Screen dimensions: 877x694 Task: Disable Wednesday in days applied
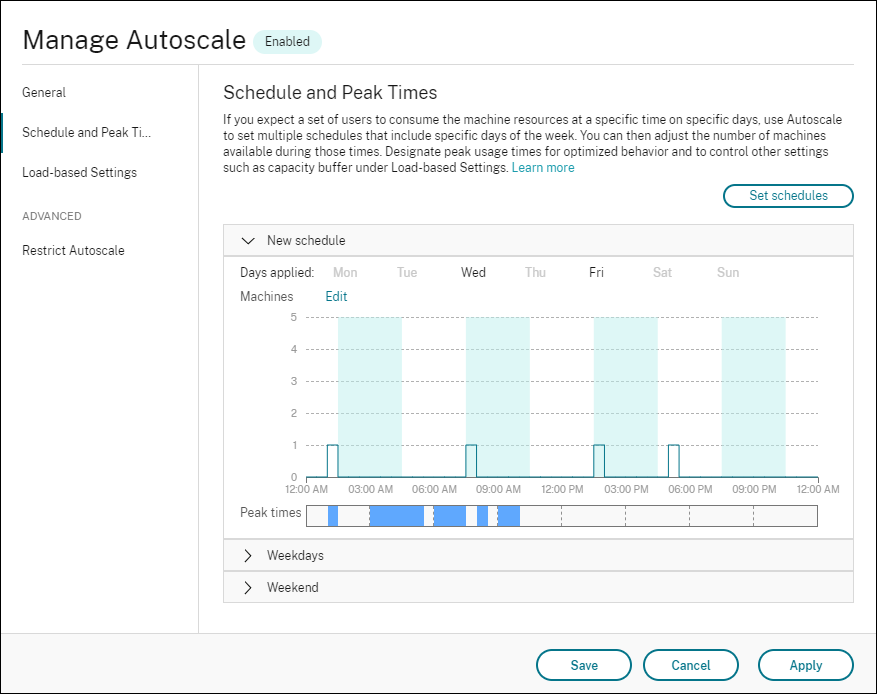pos(473,271)
